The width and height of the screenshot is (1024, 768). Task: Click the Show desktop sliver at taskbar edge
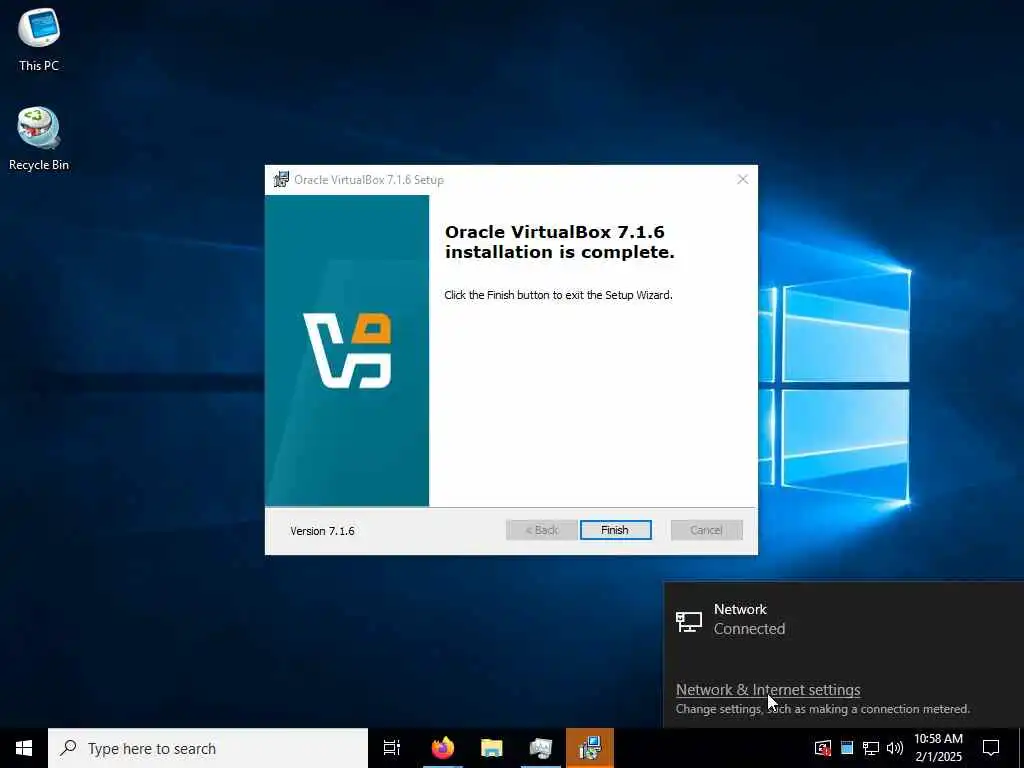tap(1021, 748)
